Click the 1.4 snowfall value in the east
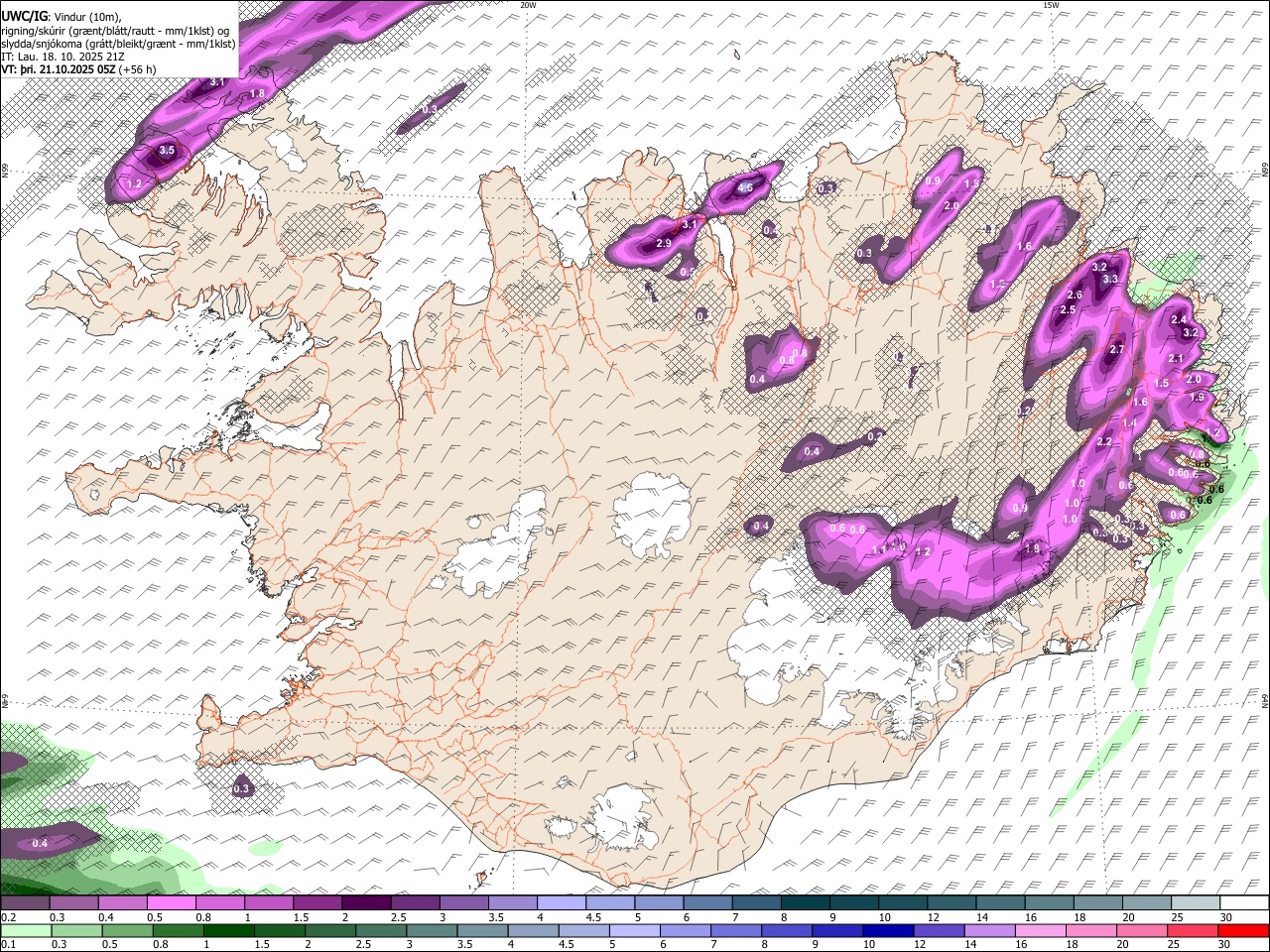Screen dimensions: 1270x952 (x=1129, y=423)
